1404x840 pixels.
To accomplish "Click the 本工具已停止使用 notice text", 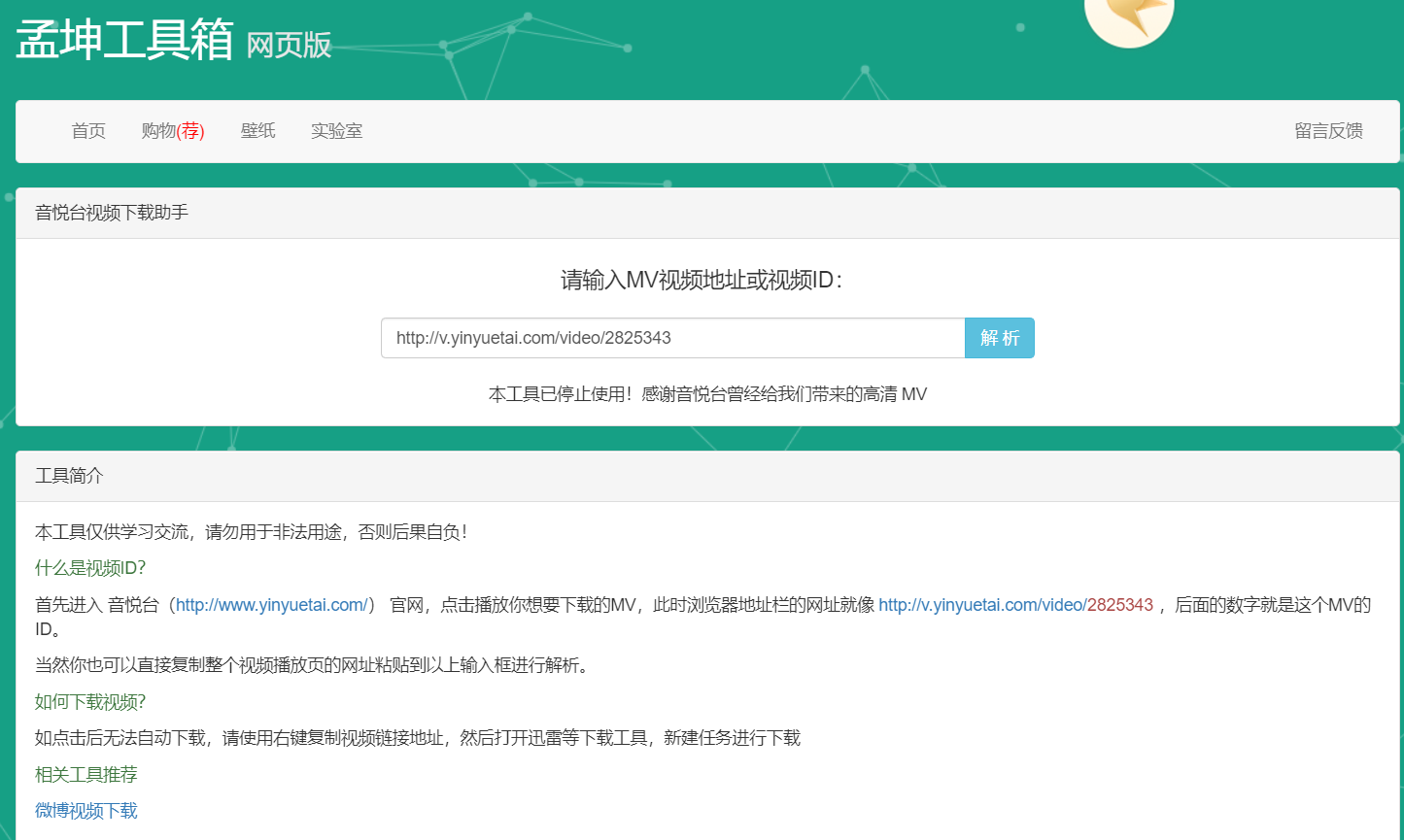I will 707,394.
